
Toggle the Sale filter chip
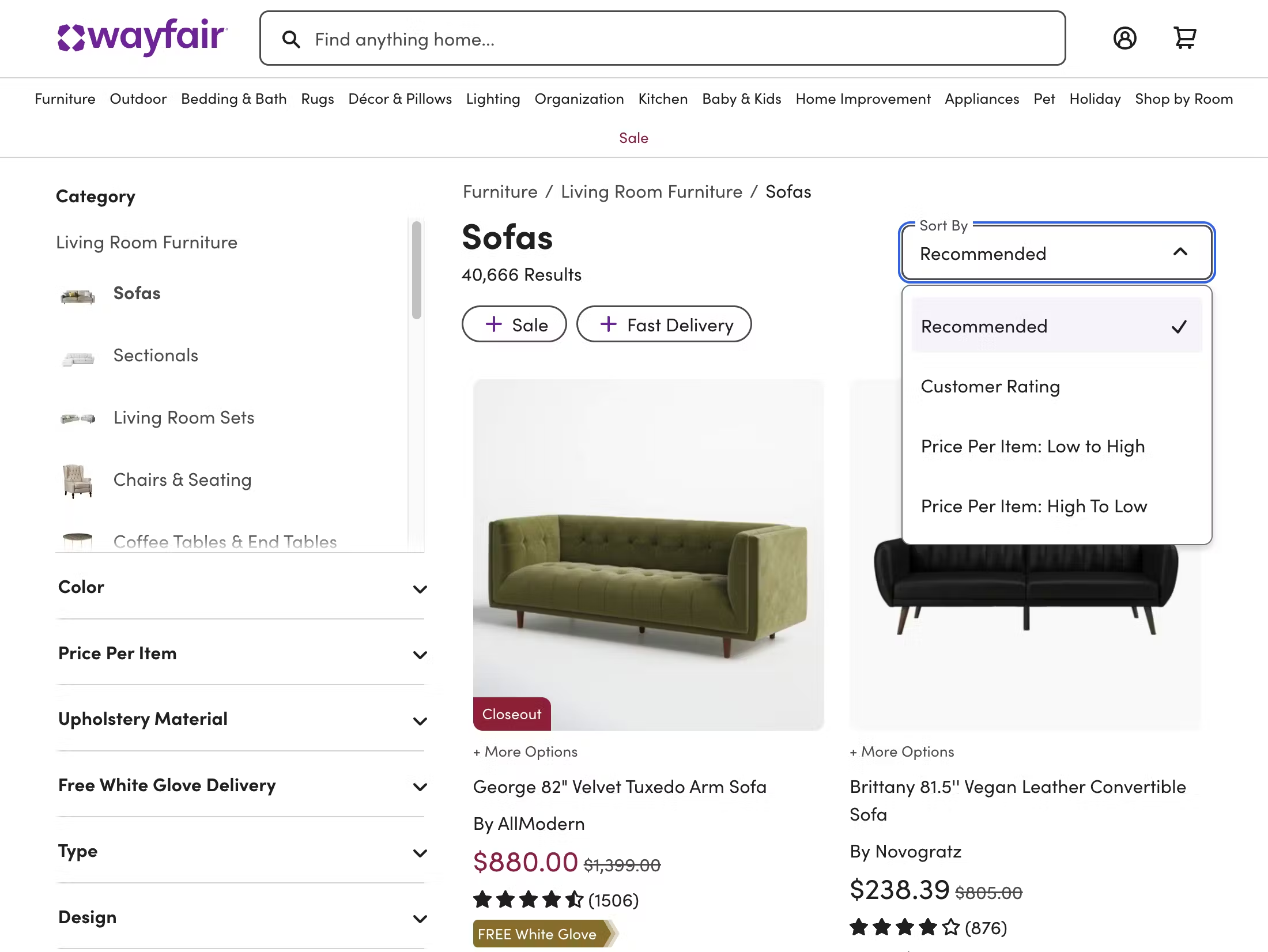pyautogui.click(x=514, y=324)
